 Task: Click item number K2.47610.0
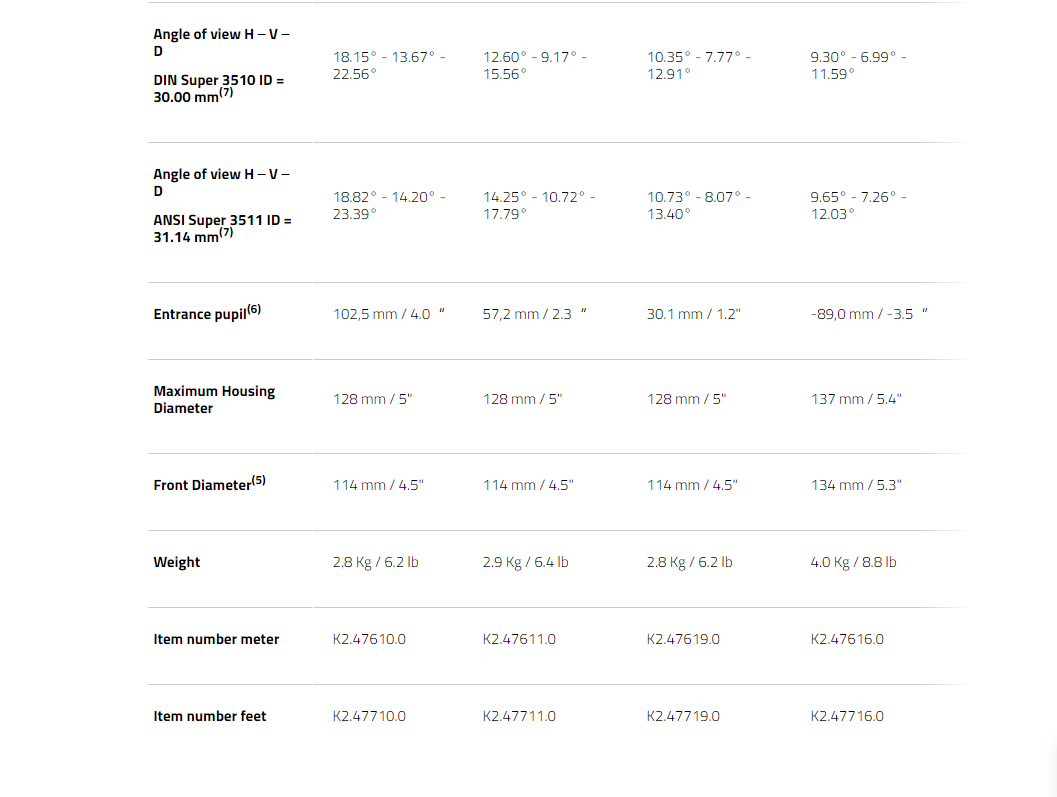[369, 639]
